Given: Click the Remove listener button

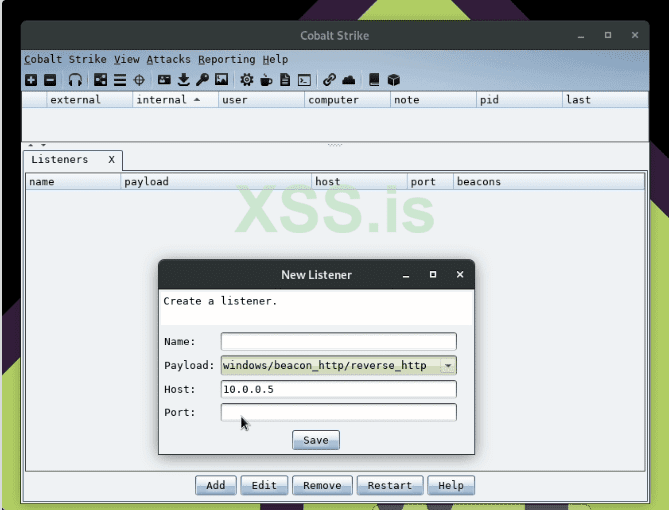Looking at the screenshot, I should click(322, 486).
